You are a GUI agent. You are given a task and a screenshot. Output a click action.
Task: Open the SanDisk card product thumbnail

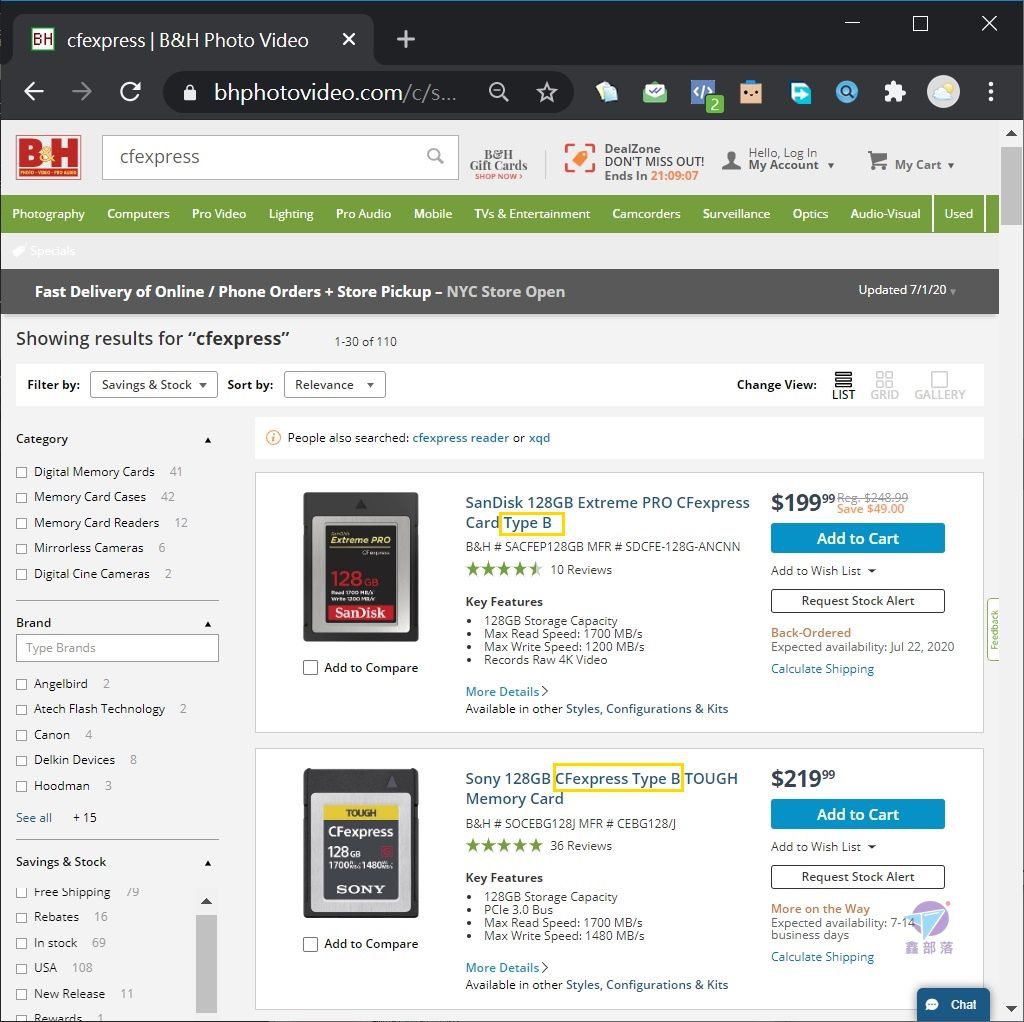point(360,567)
